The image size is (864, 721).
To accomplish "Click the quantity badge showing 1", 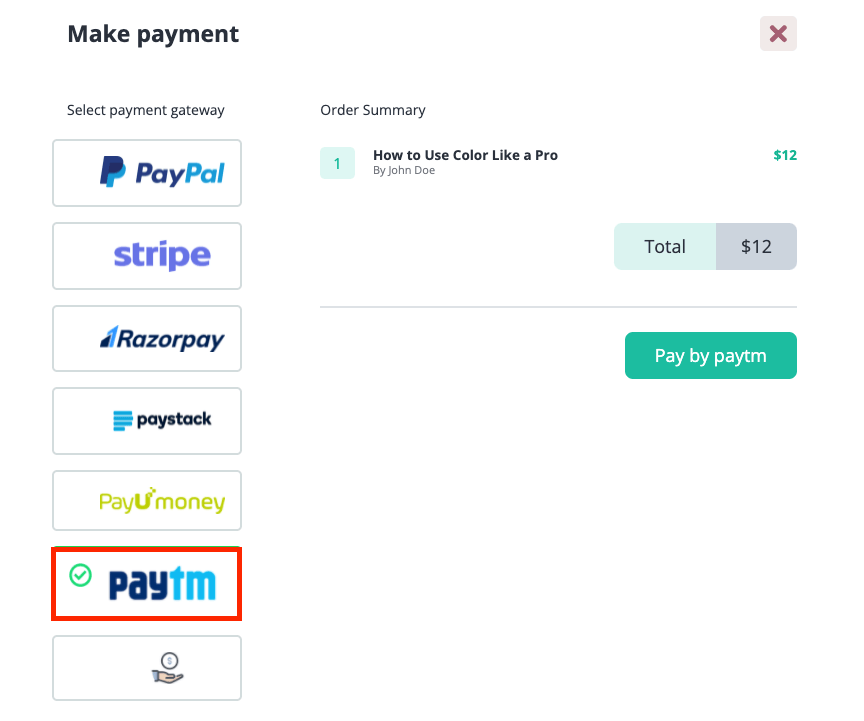I will [337, 162].
